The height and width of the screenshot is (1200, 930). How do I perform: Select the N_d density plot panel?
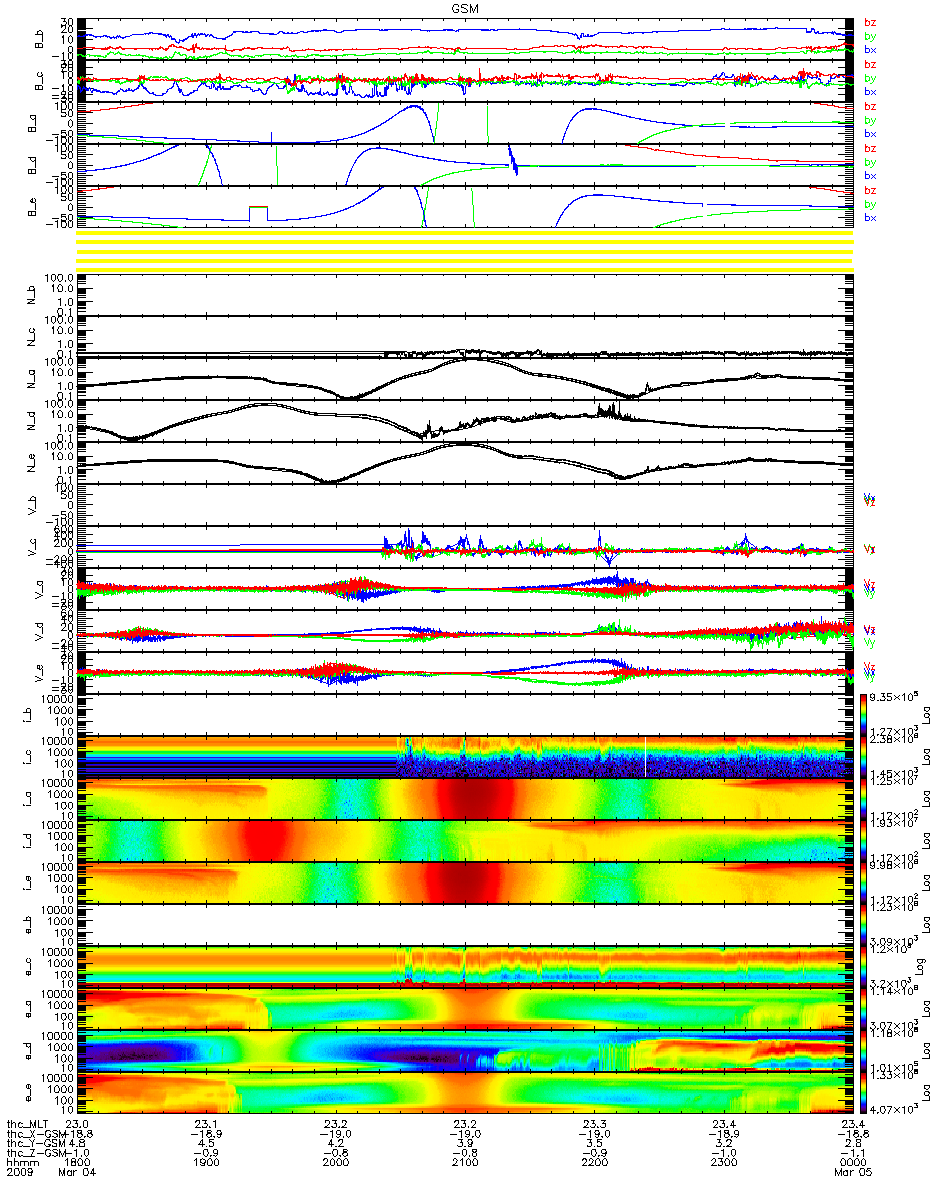(x=466, y=421)
